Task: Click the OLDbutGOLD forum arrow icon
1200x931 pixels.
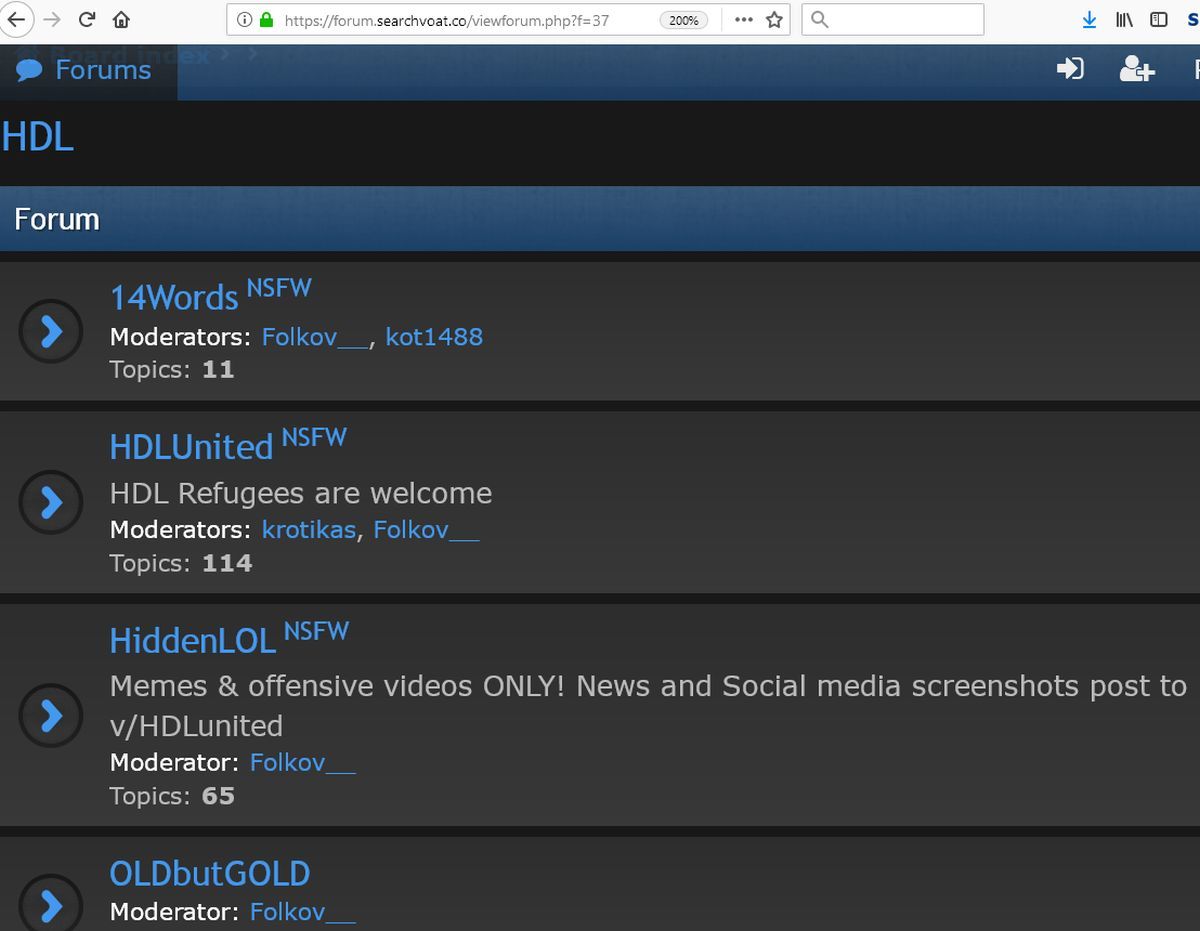Action: click(51, 904)
